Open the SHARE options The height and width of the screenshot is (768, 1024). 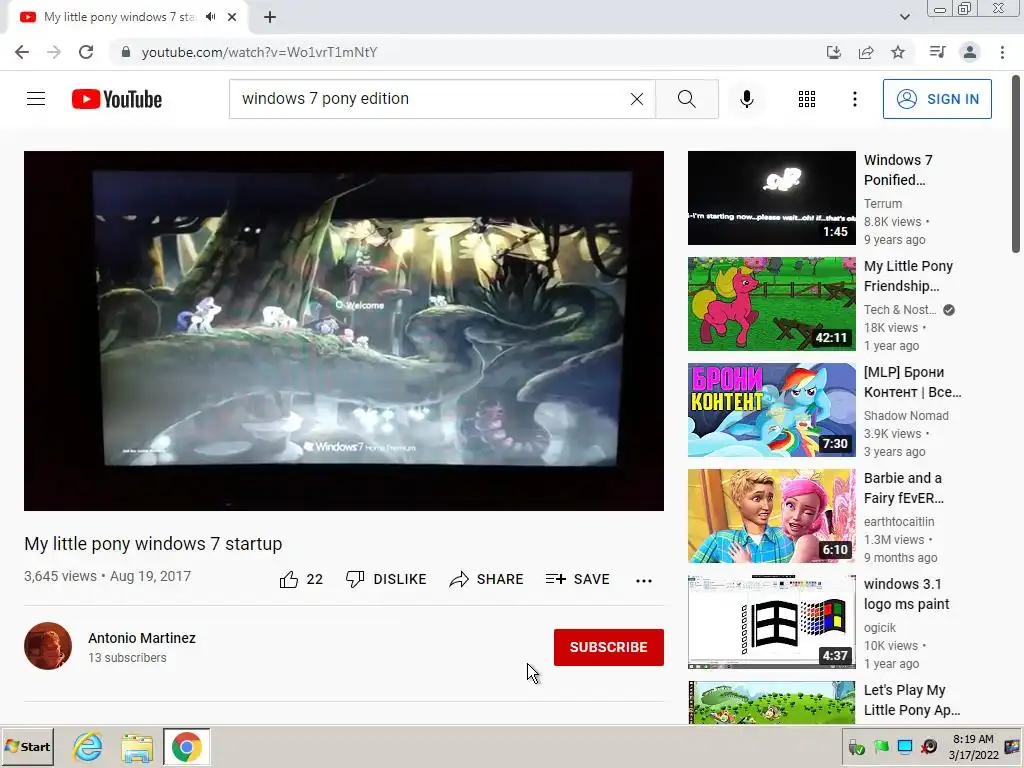pyautogui.click(x=487, y=579)
